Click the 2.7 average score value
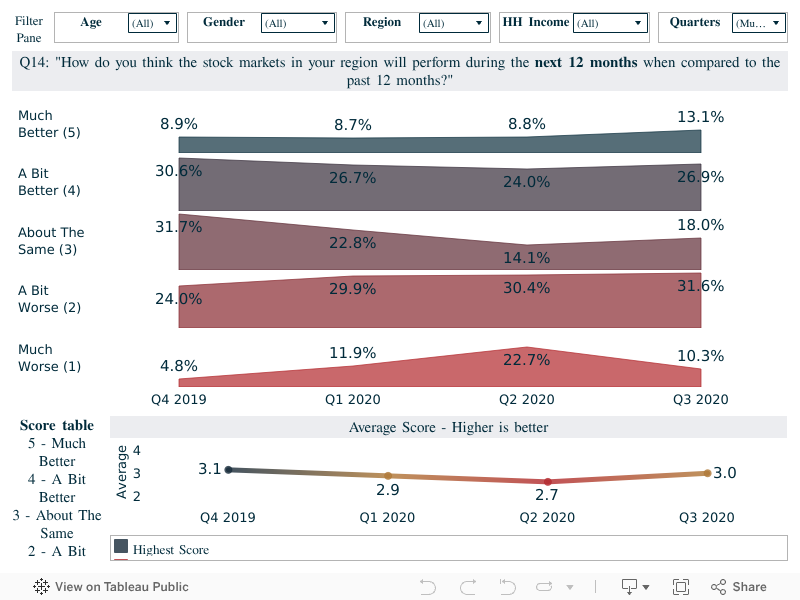800x600 pixels. pos(546,495)
